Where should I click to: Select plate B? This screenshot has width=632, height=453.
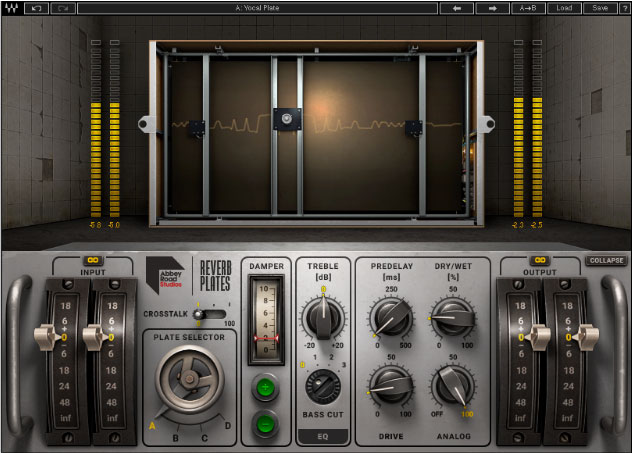[x=176, y=438]
